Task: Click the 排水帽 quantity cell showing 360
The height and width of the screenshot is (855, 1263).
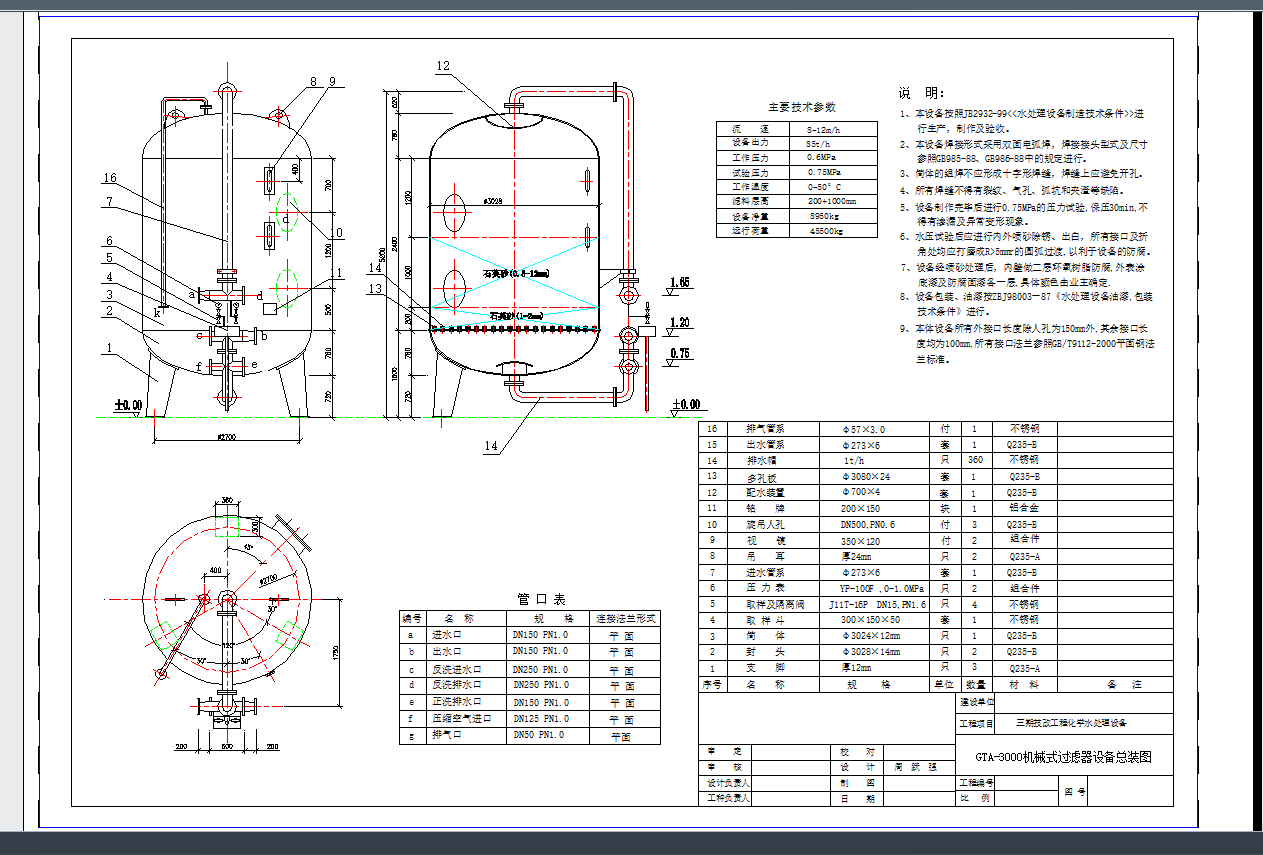Action: pos(974,459)
